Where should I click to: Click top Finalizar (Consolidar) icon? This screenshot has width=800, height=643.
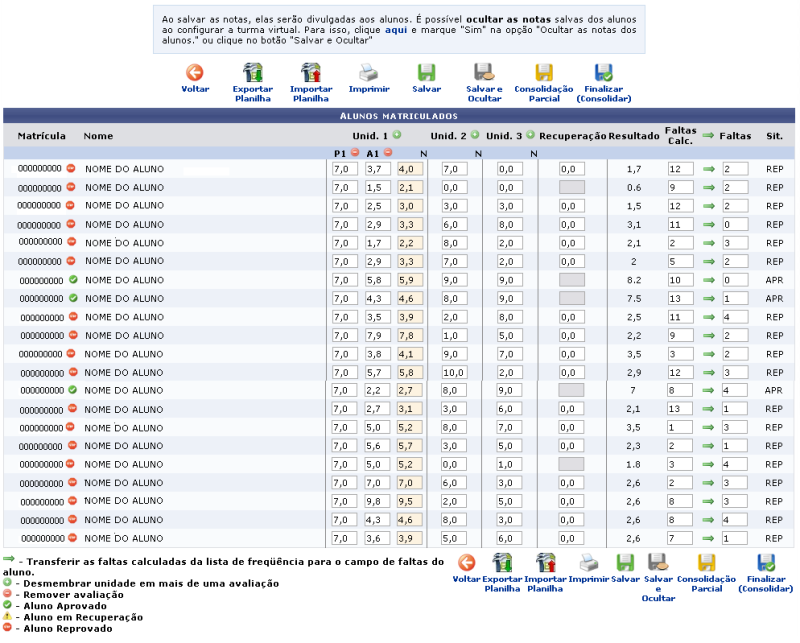604,72
